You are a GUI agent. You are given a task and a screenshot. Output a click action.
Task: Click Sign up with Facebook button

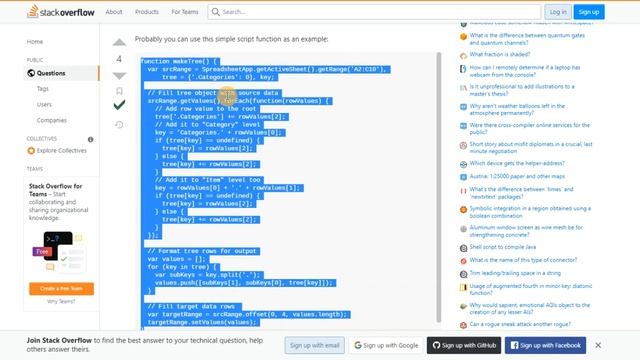545,345
